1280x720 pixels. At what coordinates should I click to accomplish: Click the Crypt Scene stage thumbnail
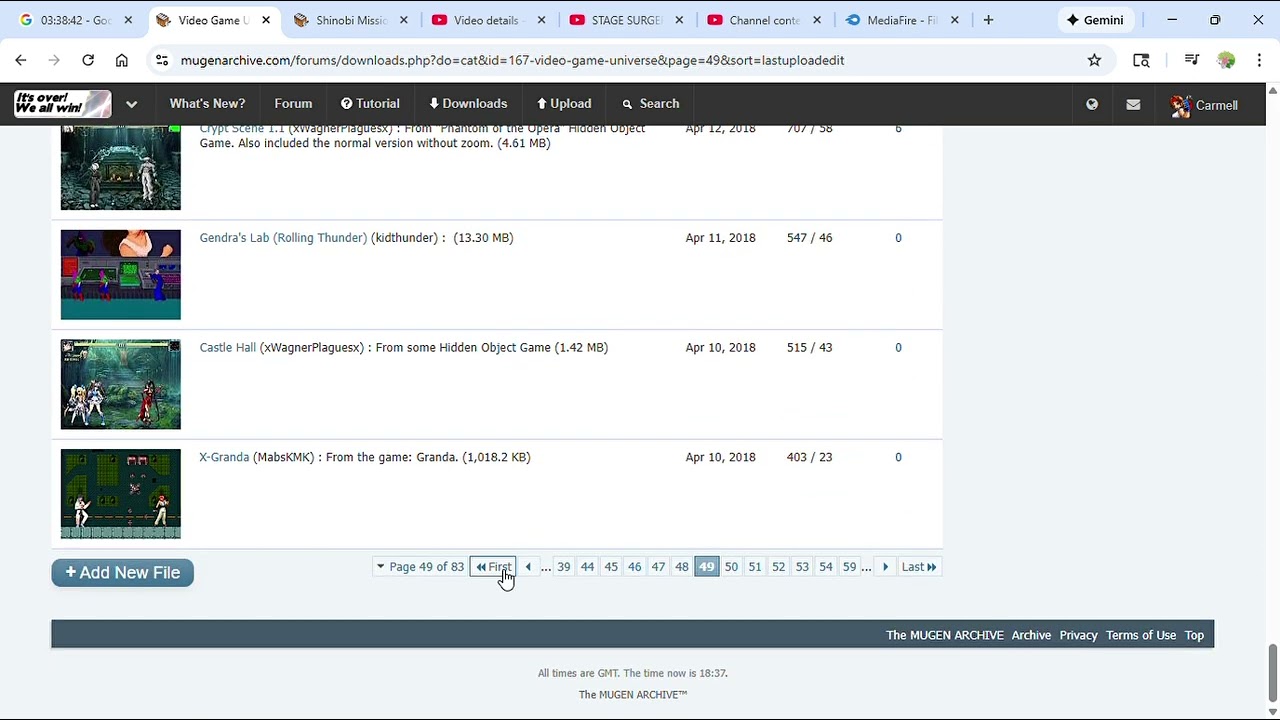[121, 168]
